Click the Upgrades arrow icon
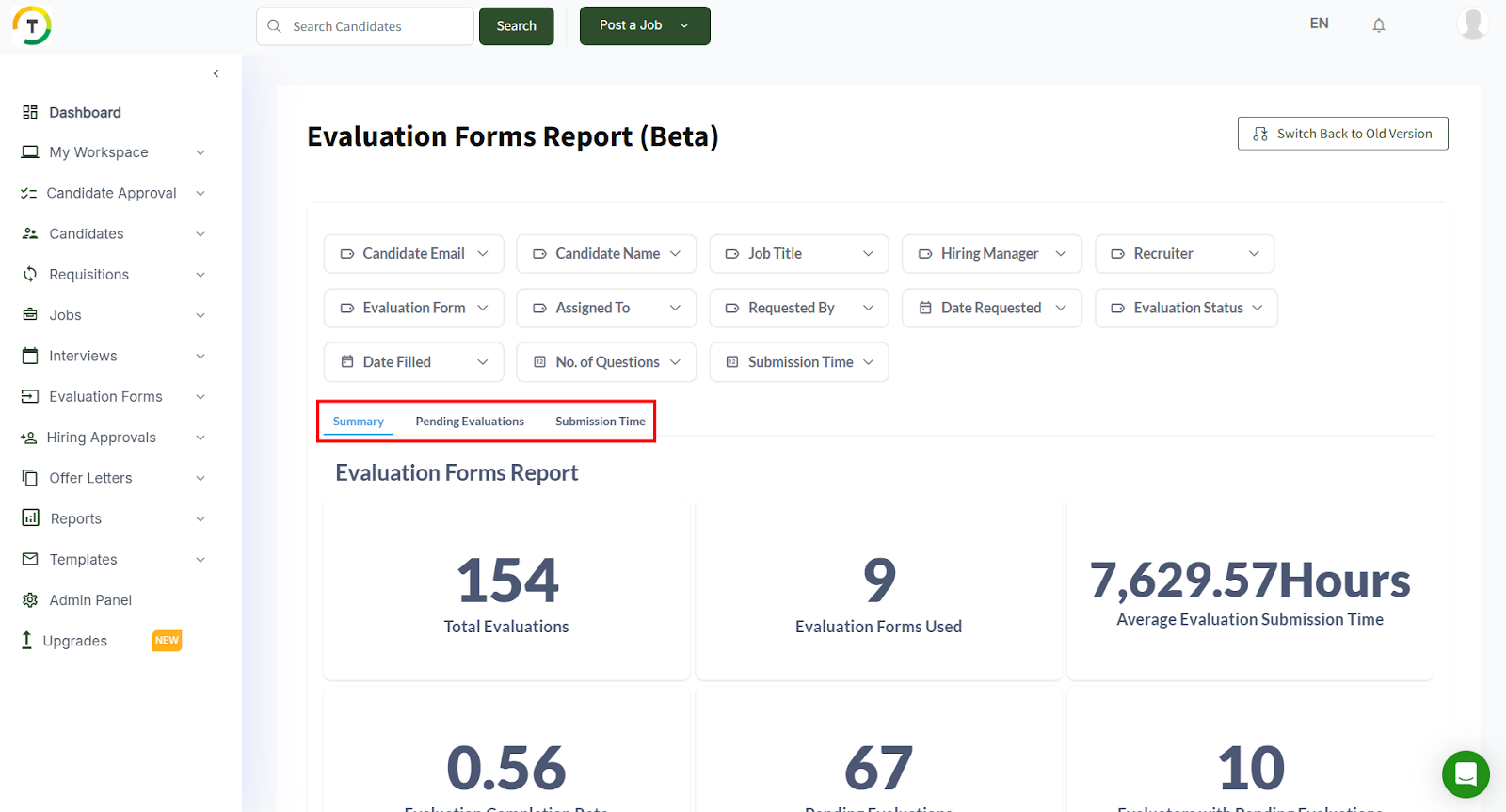Viewport: 1506px width, 812px height. 27,640
